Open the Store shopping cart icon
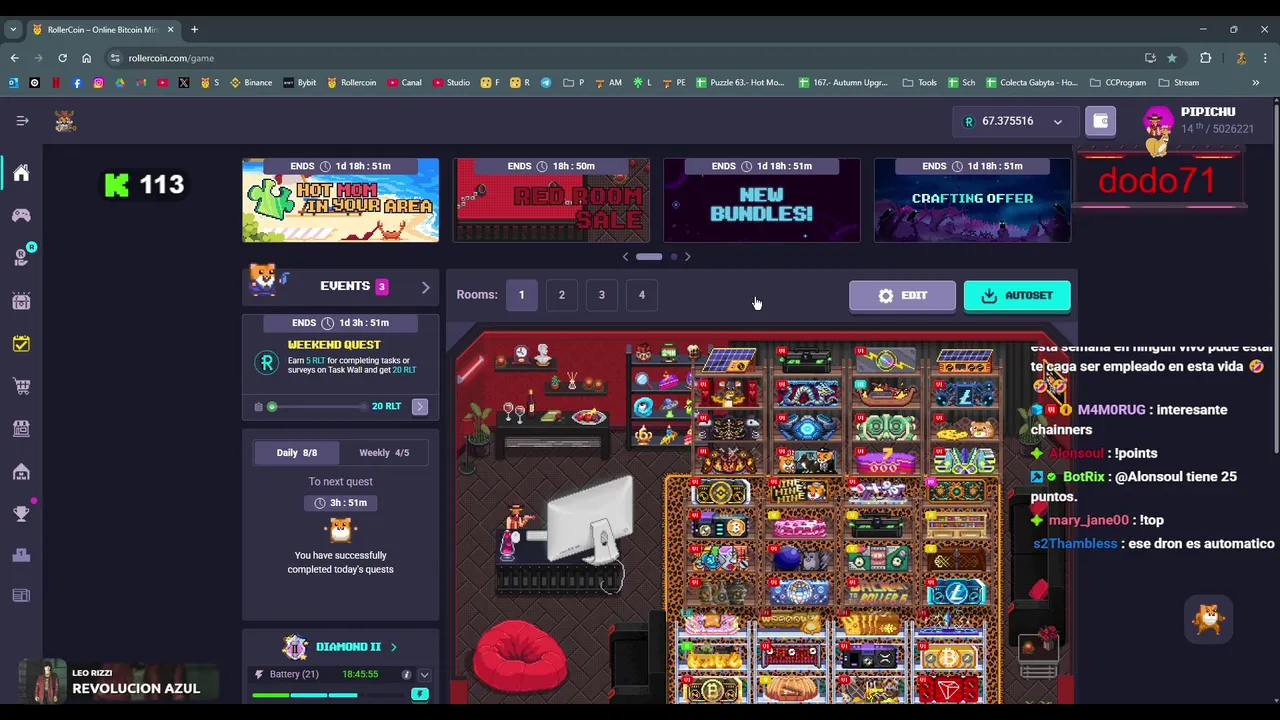The height and width of the screenshot is (720, 1280). point(21,386)
